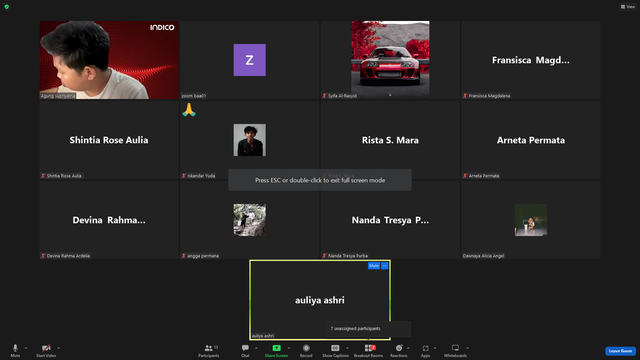Select the Arneta Permata participant tile
This screenshot has height=360, width=640.
click(531, 140)
